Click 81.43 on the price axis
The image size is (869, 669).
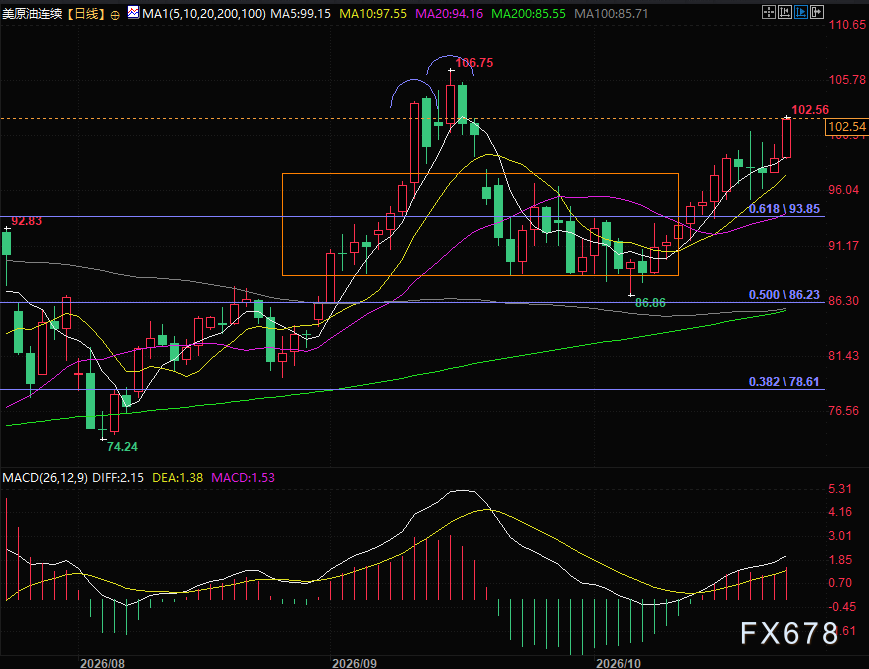click(x=844, y=356)
